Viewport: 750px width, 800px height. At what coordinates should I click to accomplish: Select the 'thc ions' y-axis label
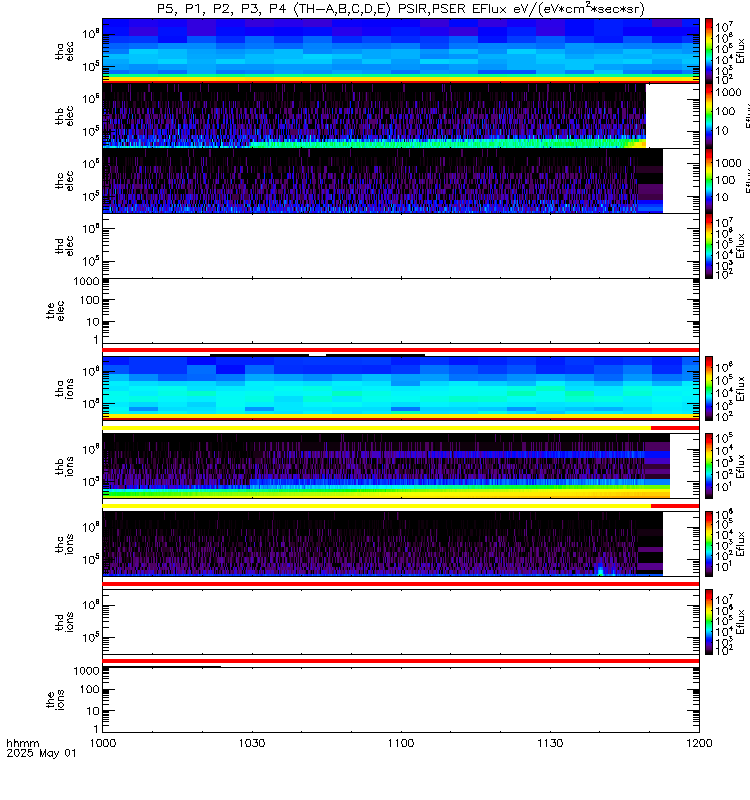pos(65,544)
